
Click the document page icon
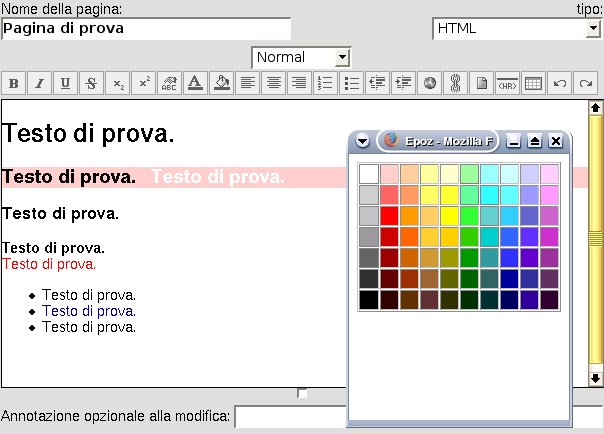pos(482,83)
